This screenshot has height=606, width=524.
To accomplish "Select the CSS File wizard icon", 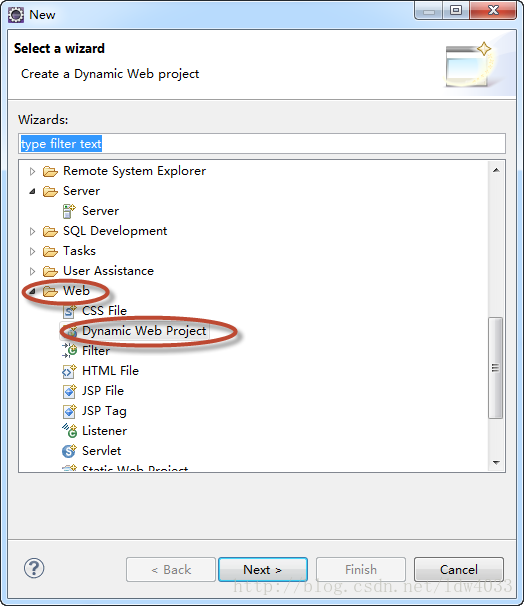I will coord(69,311).
